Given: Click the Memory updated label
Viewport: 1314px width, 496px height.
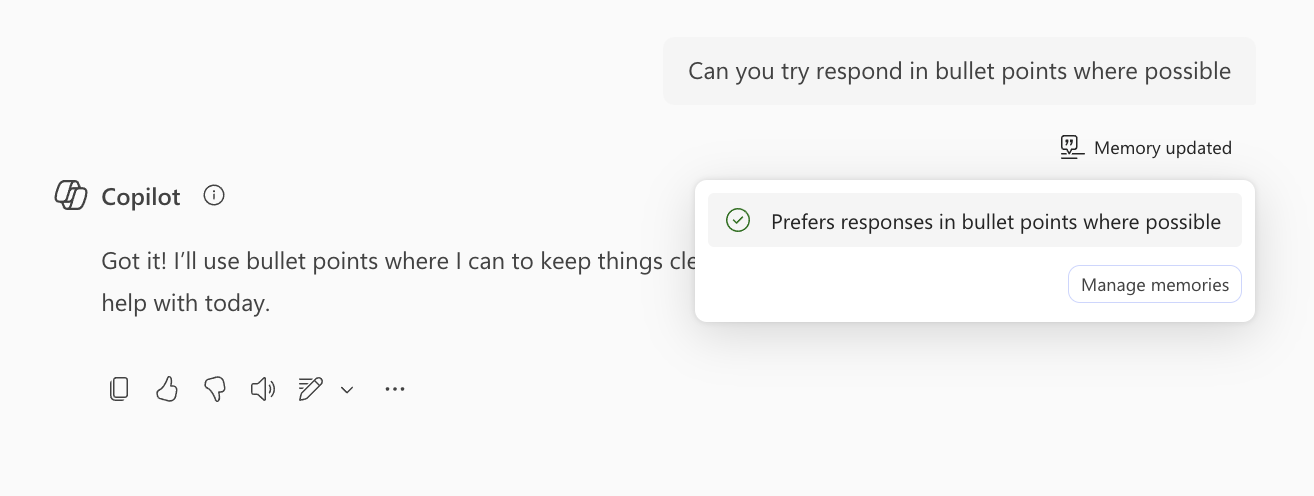Looking at the screenshot, I should pos(1163,148).
